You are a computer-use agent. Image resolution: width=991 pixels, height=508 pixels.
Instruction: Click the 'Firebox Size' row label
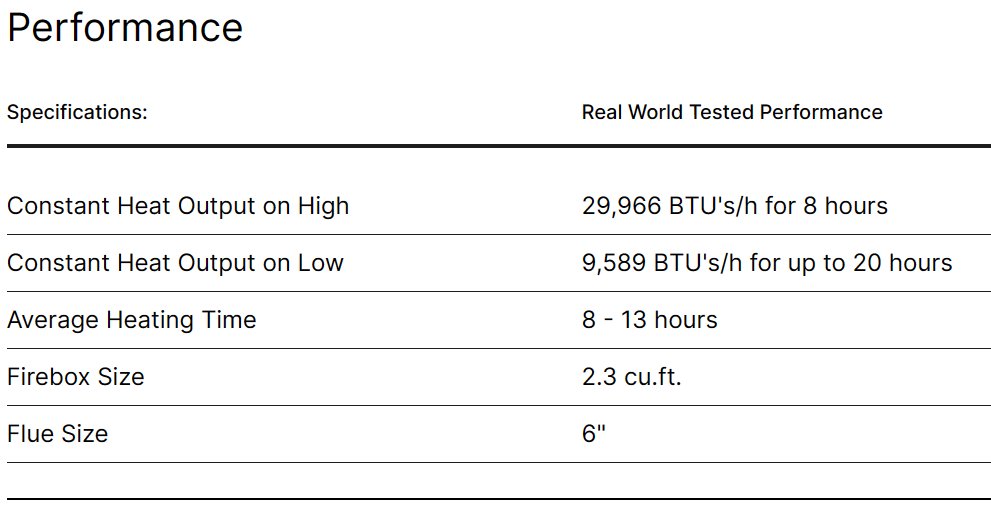pos(76,377)
